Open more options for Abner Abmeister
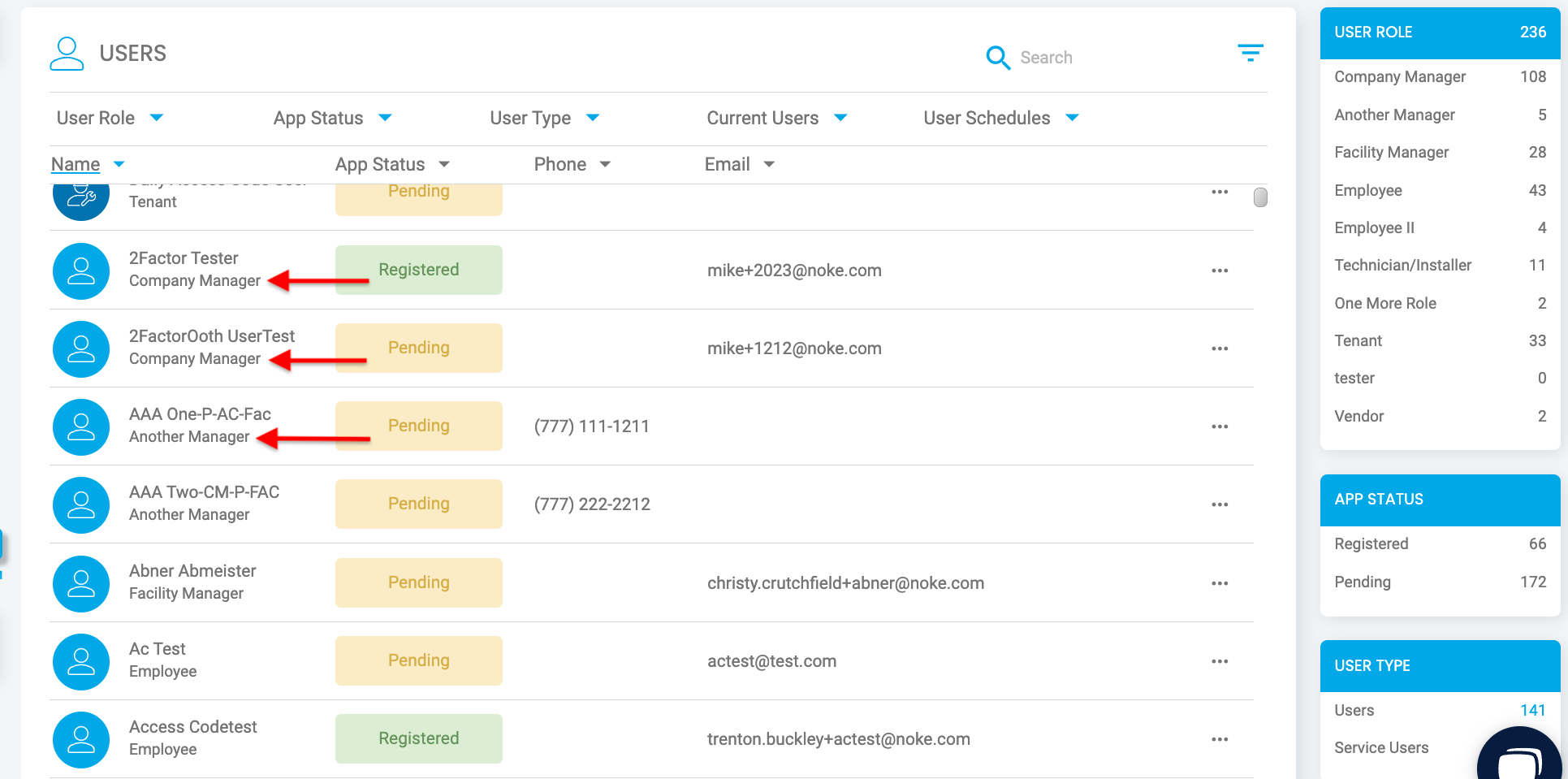Viewport: 1568px width, 779px height. pos(1220,583)
